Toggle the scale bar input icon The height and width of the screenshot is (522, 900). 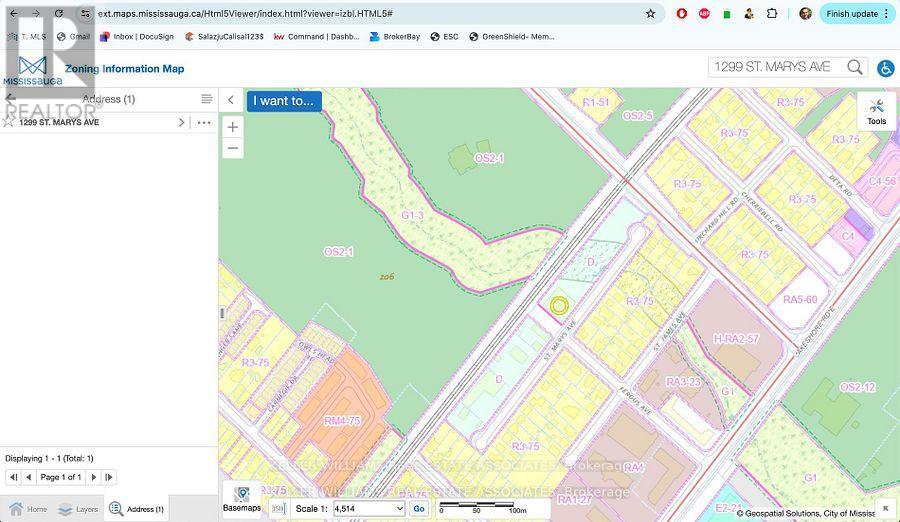(279, 508)
